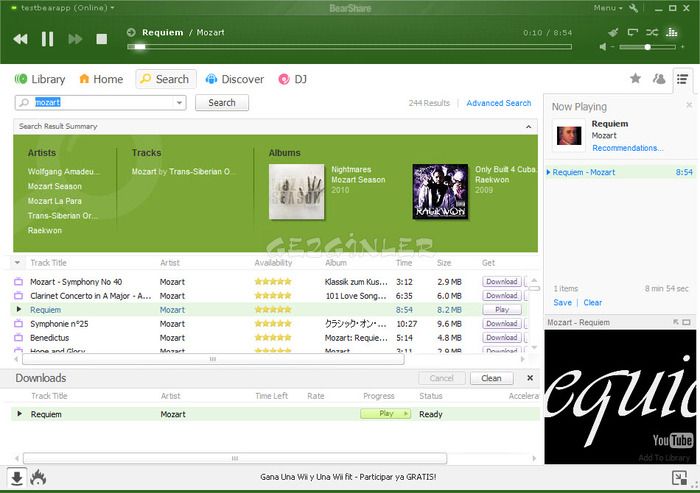Download the Clarinet Concerto in A Major track

pos(502,296)
